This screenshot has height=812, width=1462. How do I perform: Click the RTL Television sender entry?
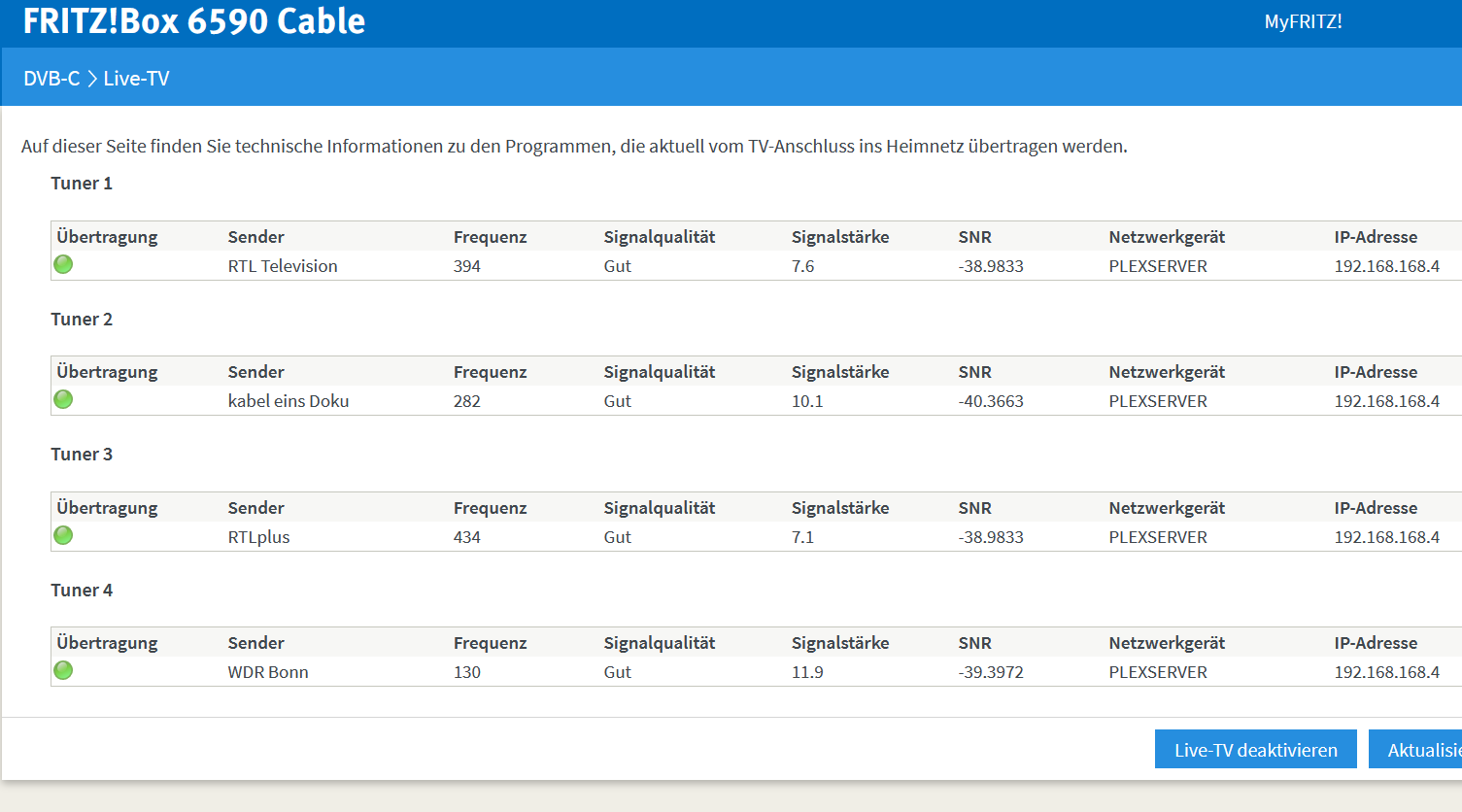[283, 266]
